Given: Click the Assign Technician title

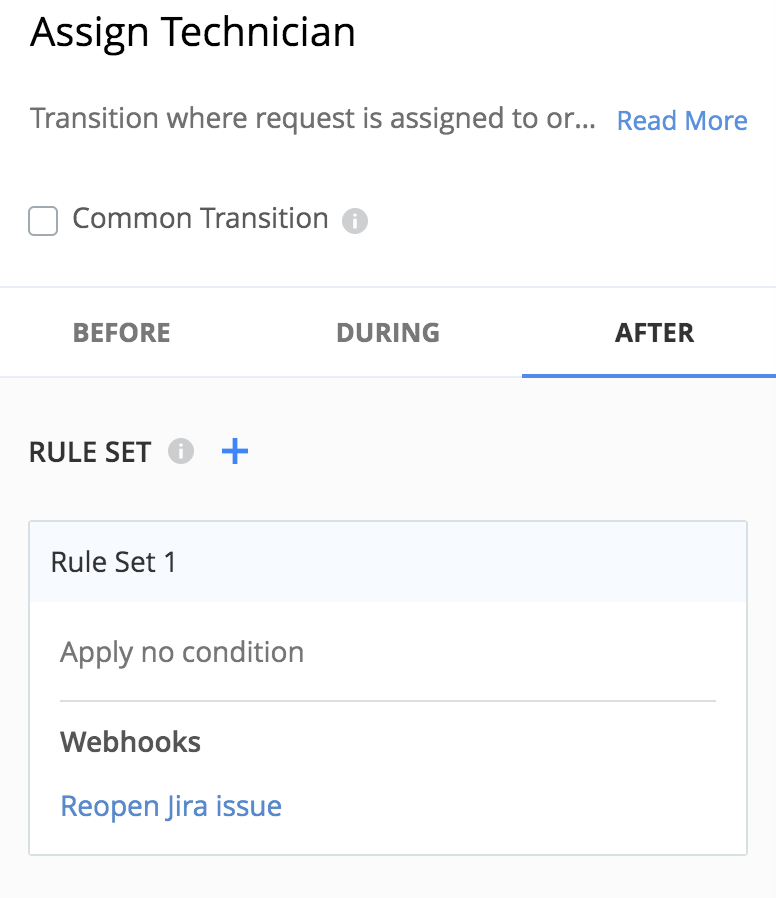Looking at the screenshot, I should 193,33.
